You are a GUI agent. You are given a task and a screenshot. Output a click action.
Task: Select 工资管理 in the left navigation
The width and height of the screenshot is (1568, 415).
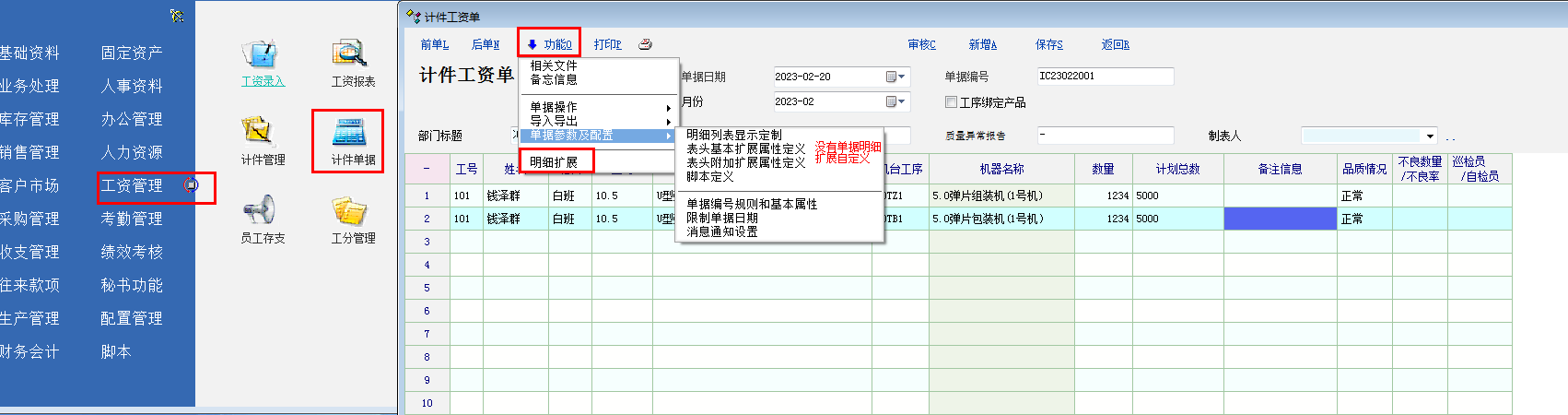132,185
